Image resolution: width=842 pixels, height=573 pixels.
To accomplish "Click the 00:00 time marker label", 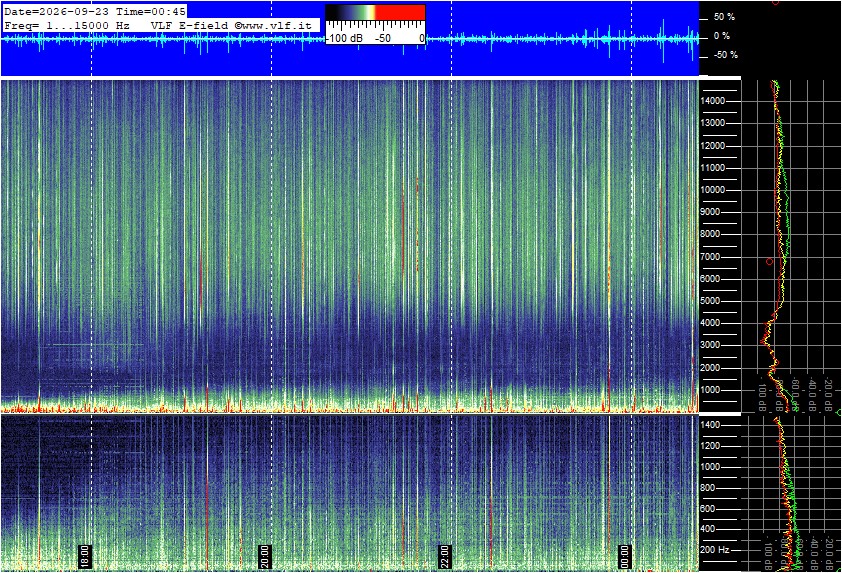I will point(625,556).
